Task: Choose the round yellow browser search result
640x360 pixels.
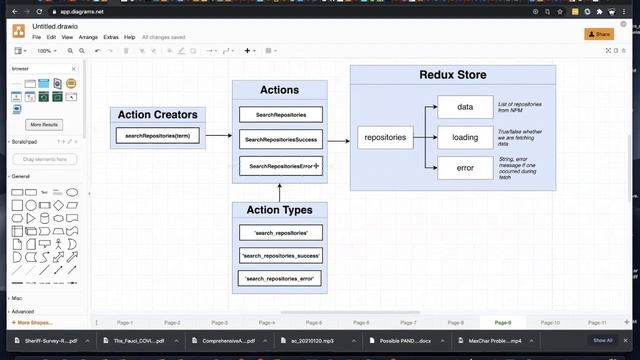Action: pos(71,83)
